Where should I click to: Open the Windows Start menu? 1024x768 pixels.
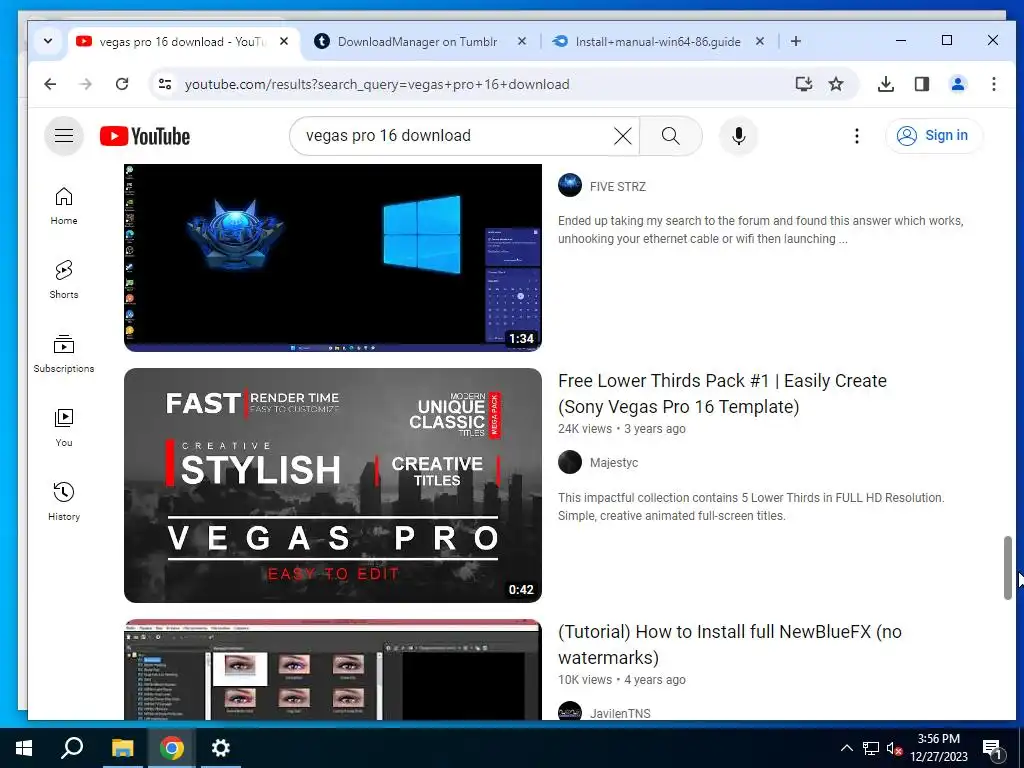[24, 748]
